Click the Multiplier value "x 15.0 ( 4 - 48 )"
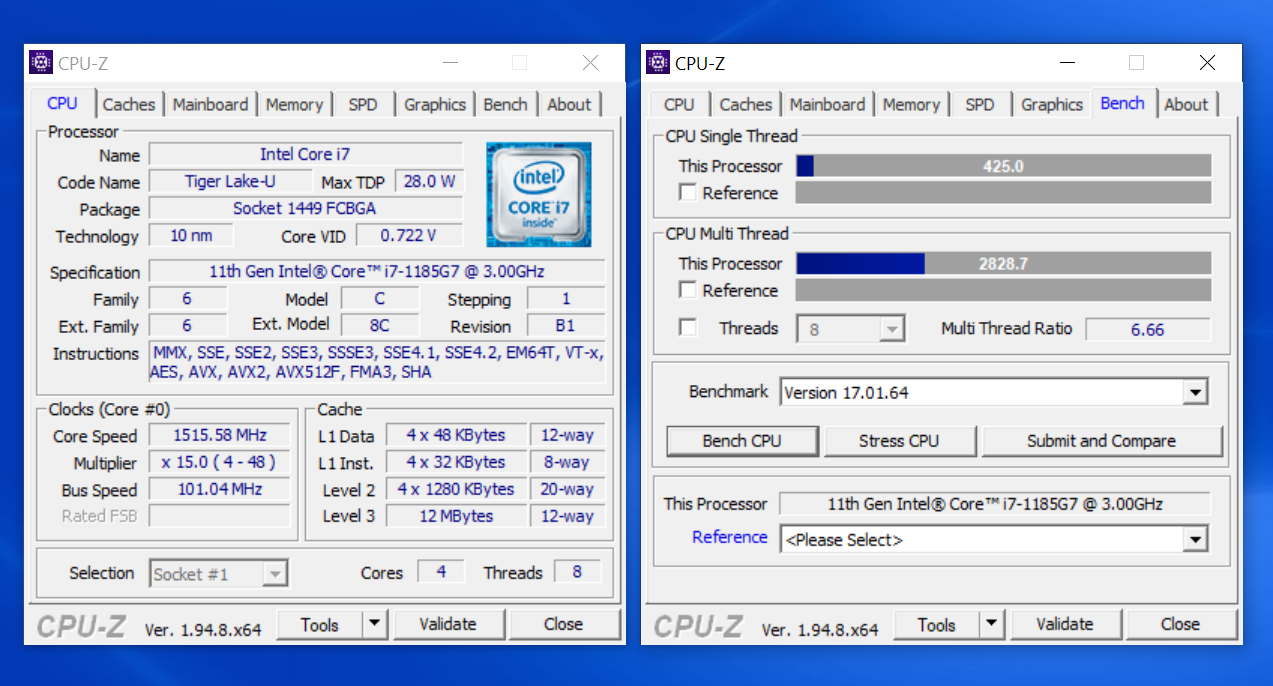The image size is (1273, 686). (219, 463)
